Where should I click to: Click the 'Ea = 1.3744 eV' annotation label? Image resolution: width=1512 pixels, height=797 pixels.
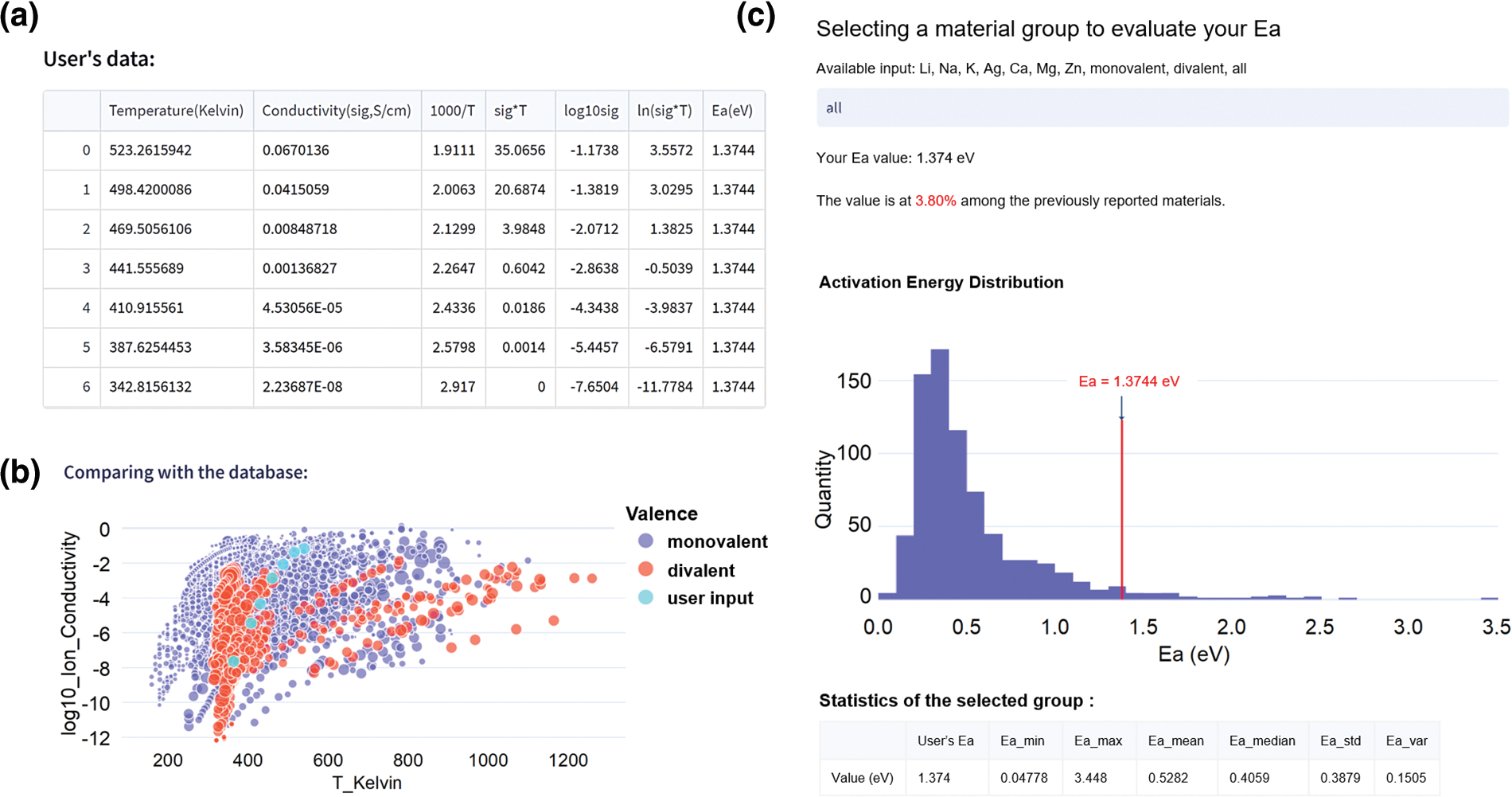click(1128, 381)
